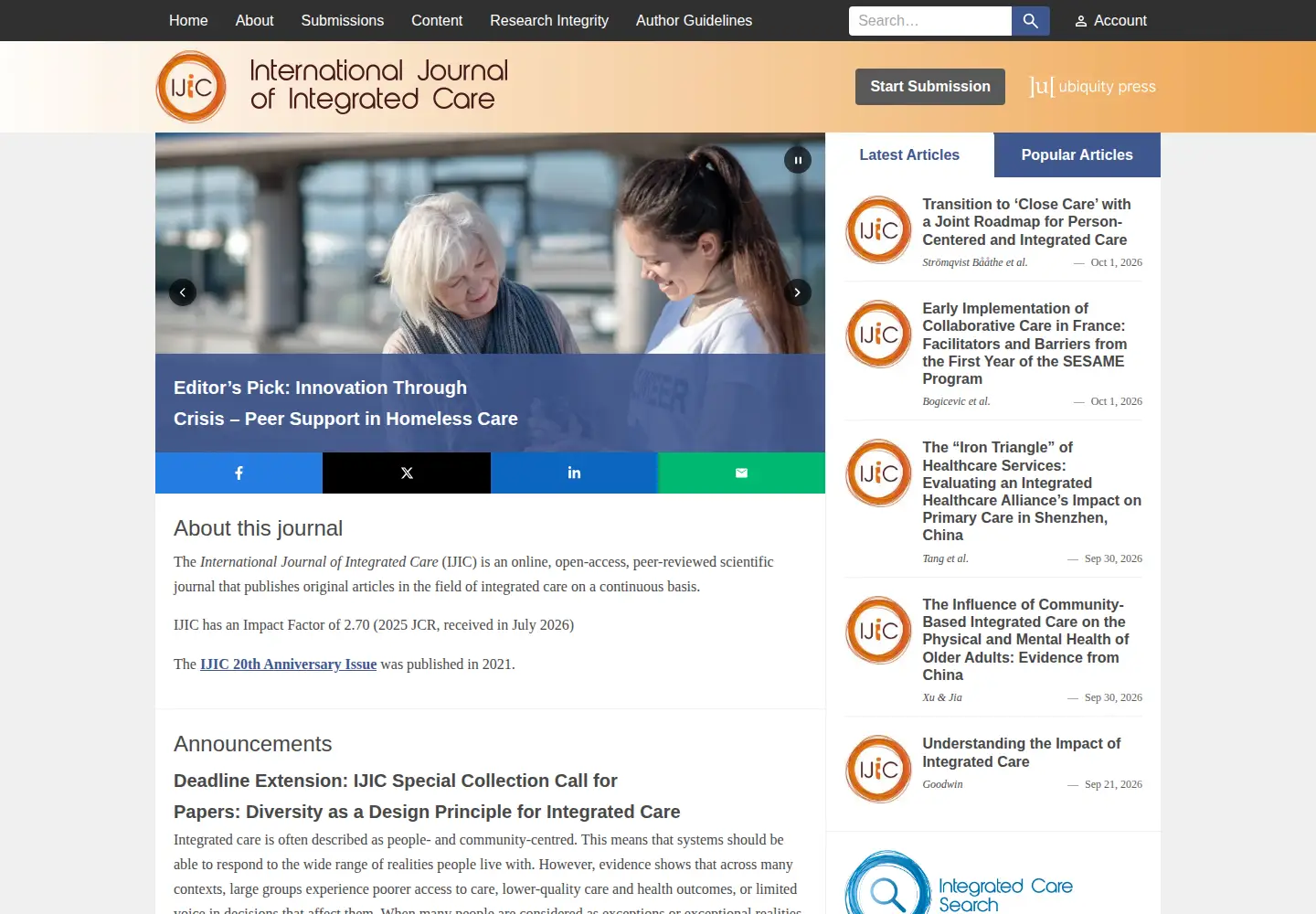Image resolution: width=1316 pixels, height=914 pixels.
Task: Open the Submissions menu
Action: tap(343, 20)
